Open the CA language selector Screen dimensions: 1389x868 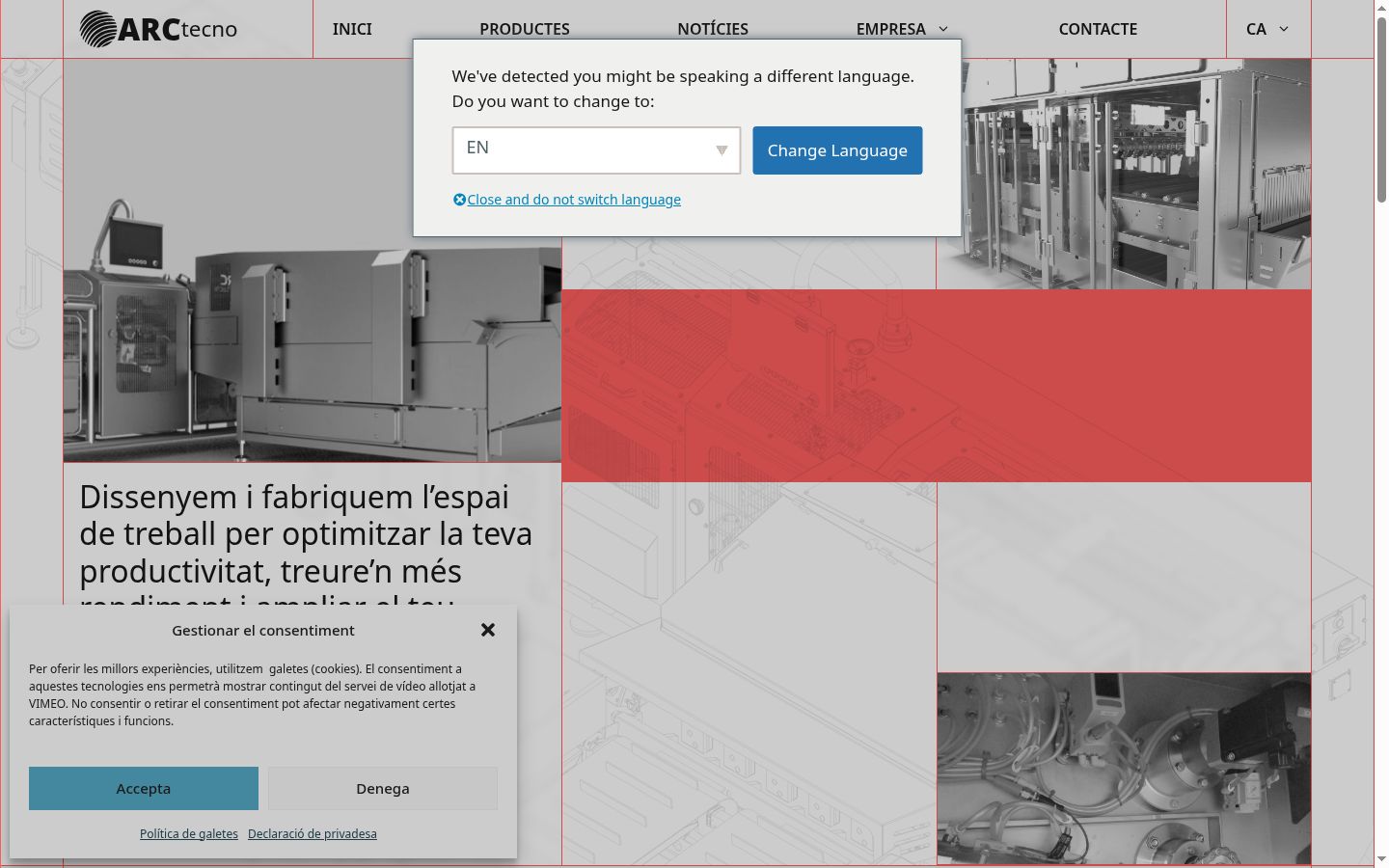click(1267, 29)
